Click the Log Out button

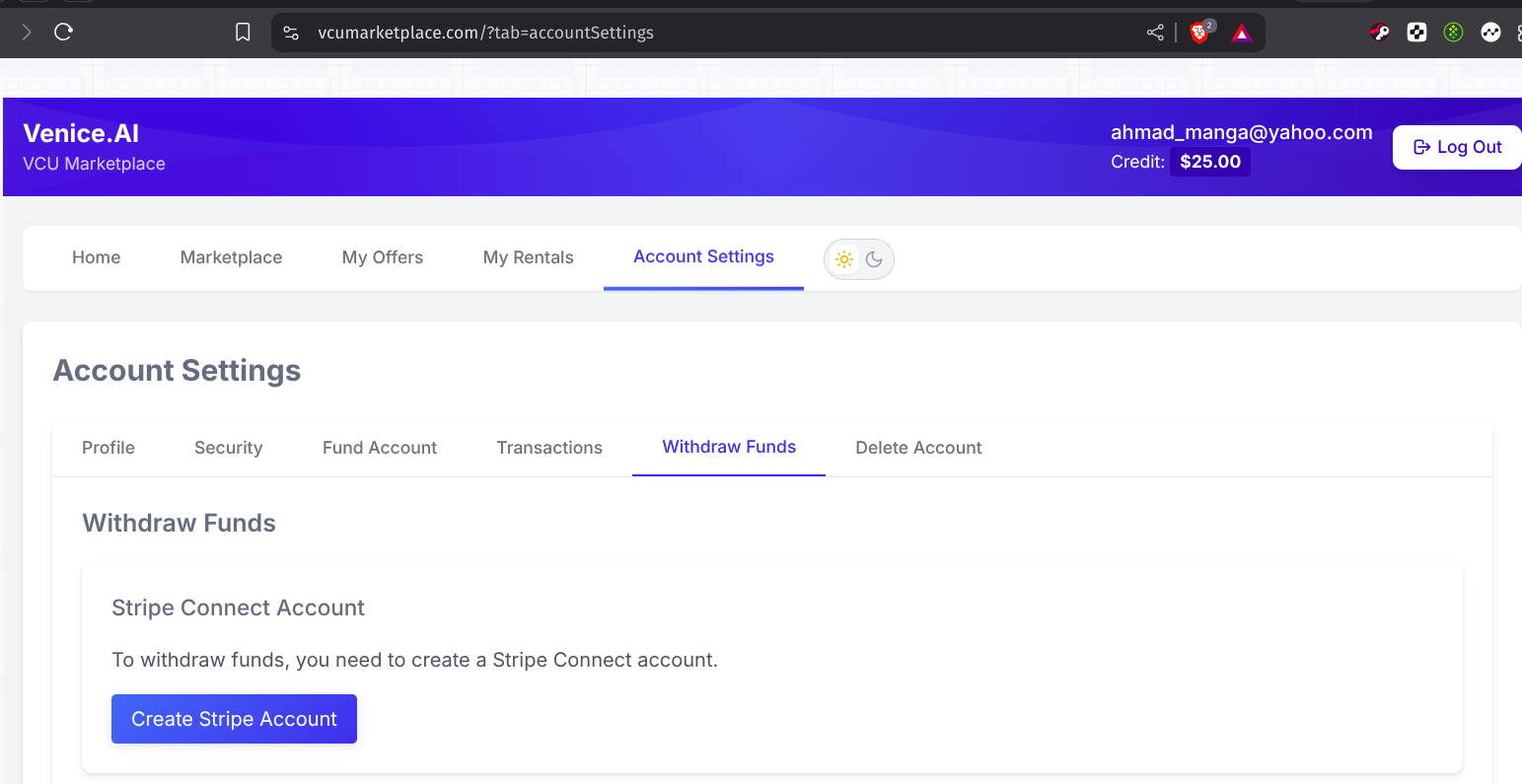1457,147
